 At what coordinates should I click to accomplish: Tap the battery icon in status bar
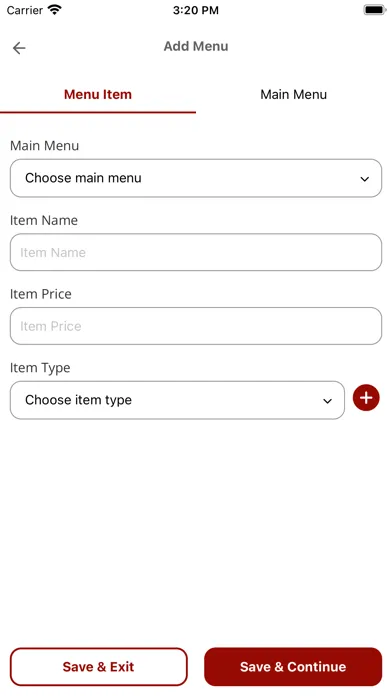pos(375,10)
